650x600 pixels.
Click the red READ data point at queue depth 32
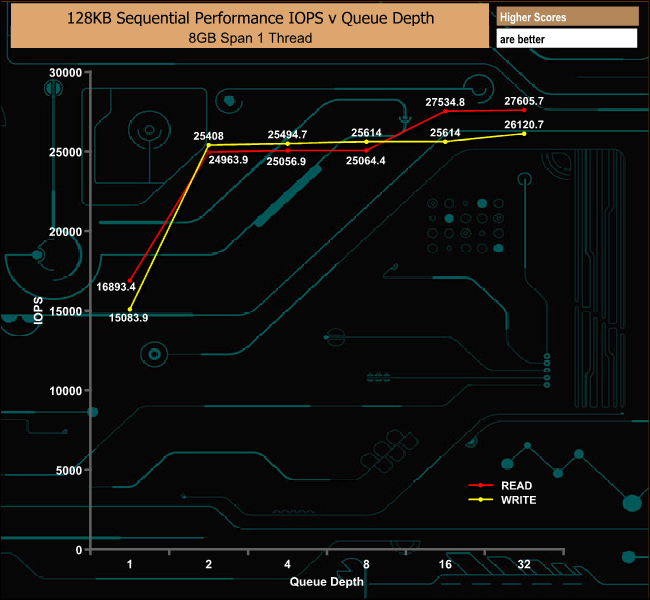[x=524, y=110]
